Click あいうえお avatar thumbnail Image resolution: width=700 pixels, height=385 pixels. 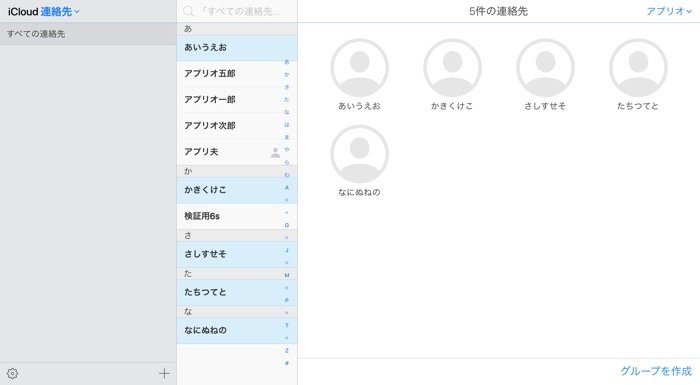click(359, 68)
